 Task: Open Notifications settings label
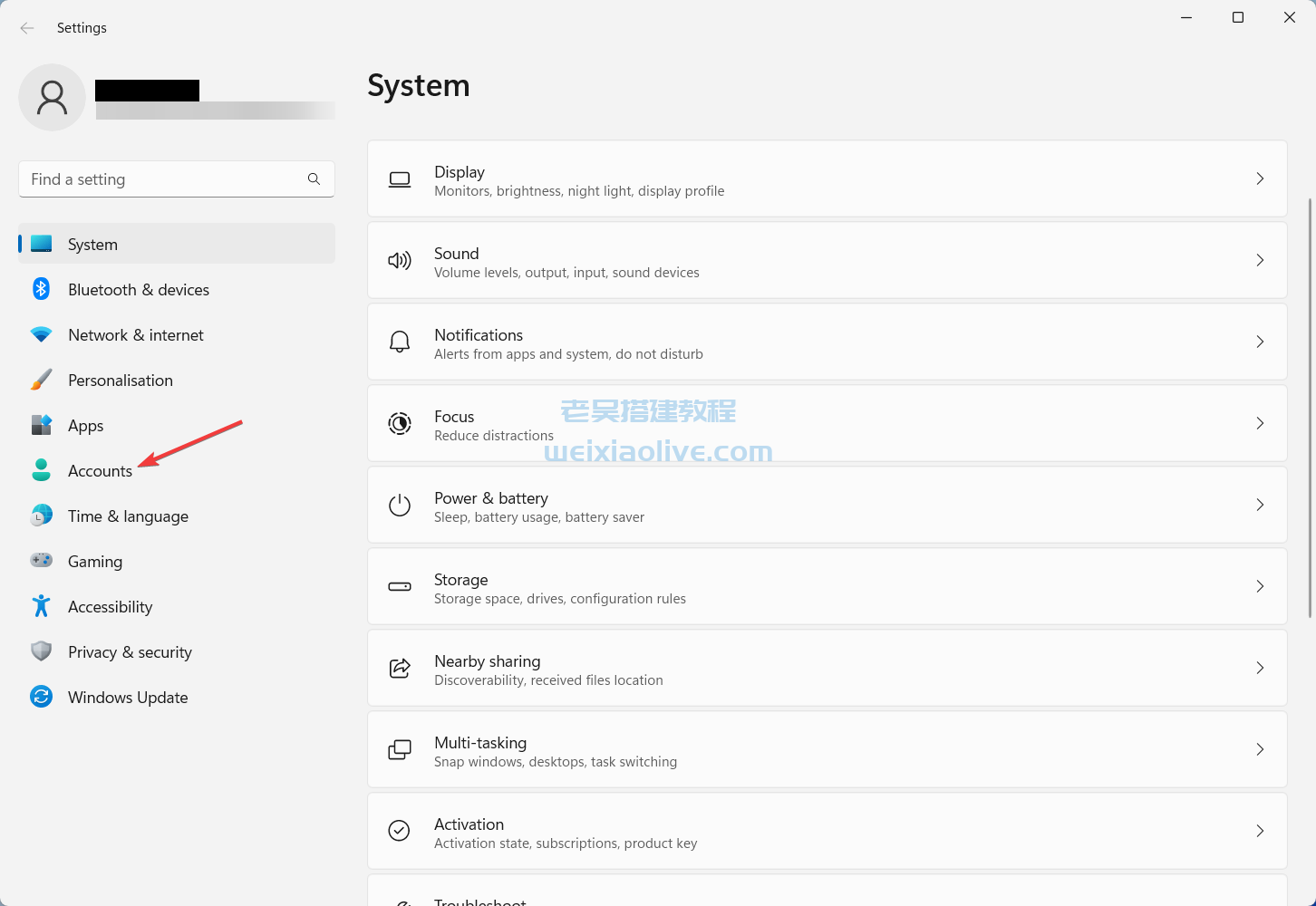coord(479,334)
